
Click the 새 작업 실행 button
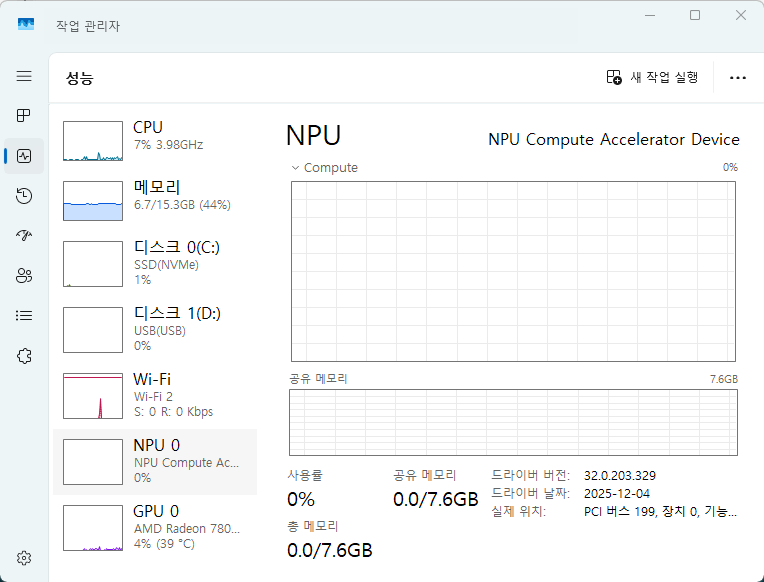(652, 78)
